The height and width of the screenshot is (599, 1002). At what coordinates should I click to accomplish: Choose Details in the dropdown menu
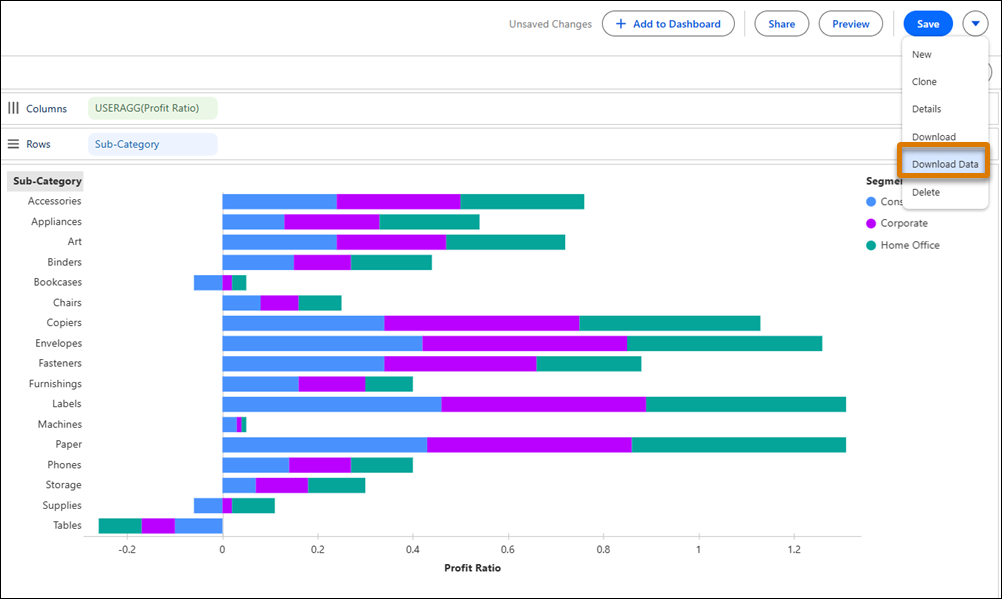[926, 109]
